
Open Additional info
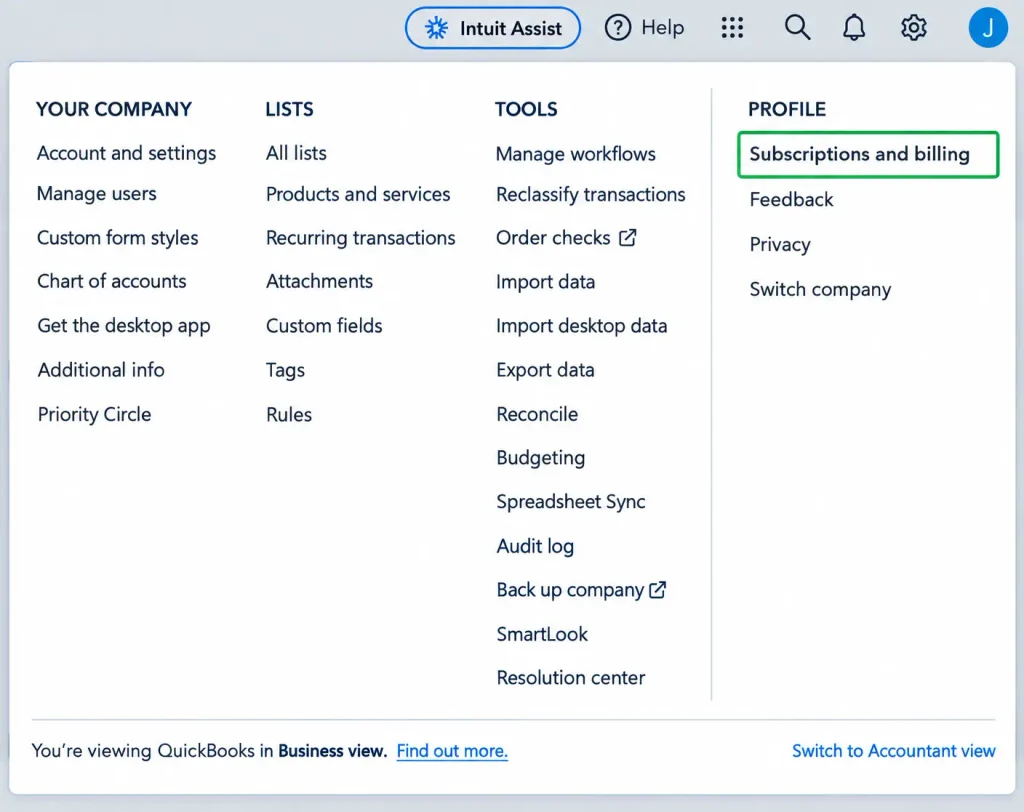point(101,370)
